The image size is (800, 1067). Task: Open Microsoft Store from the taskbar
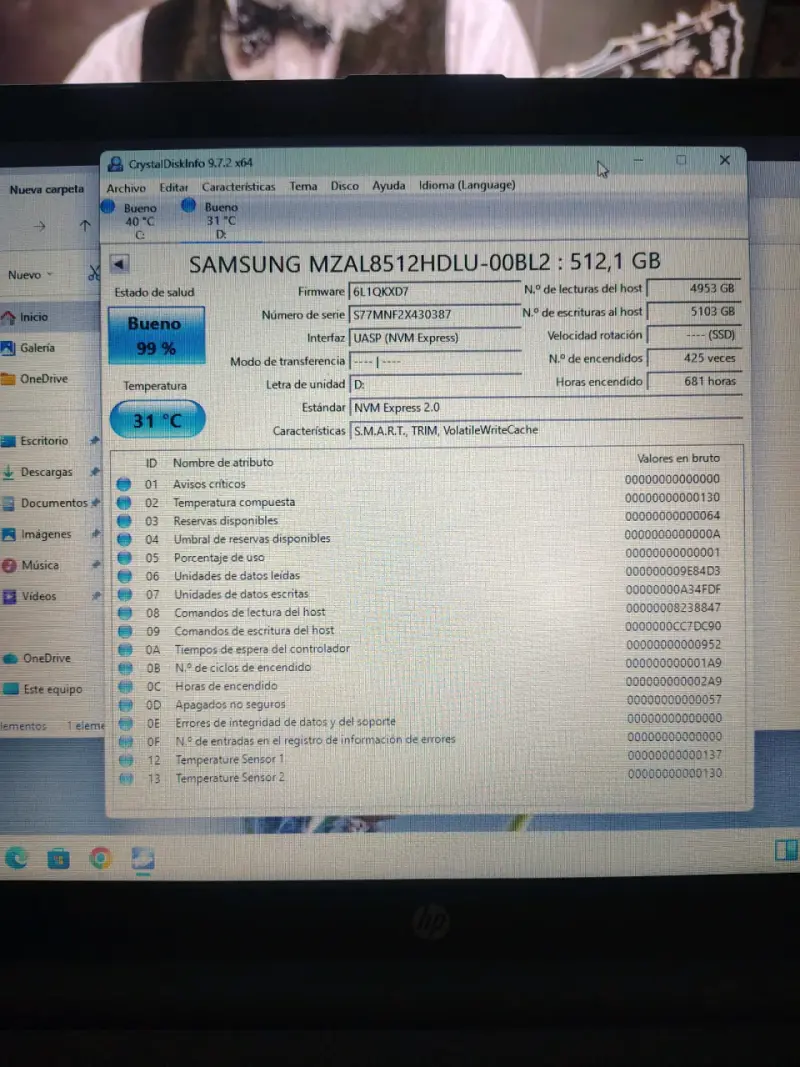click(59, 859)
